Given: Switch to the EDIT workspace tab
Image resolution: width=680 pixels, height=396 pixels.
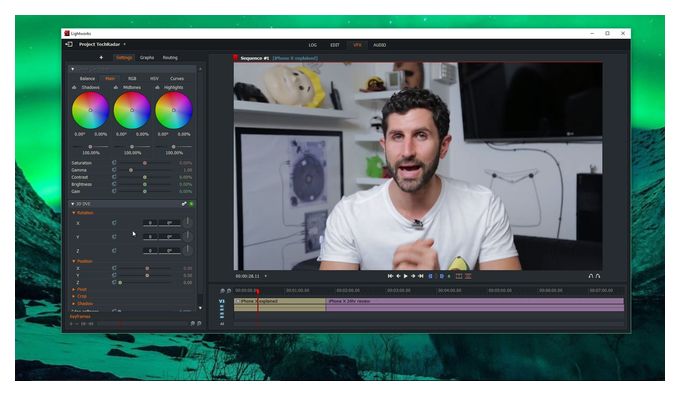Looking at the screenshot, I should (335, 45).
